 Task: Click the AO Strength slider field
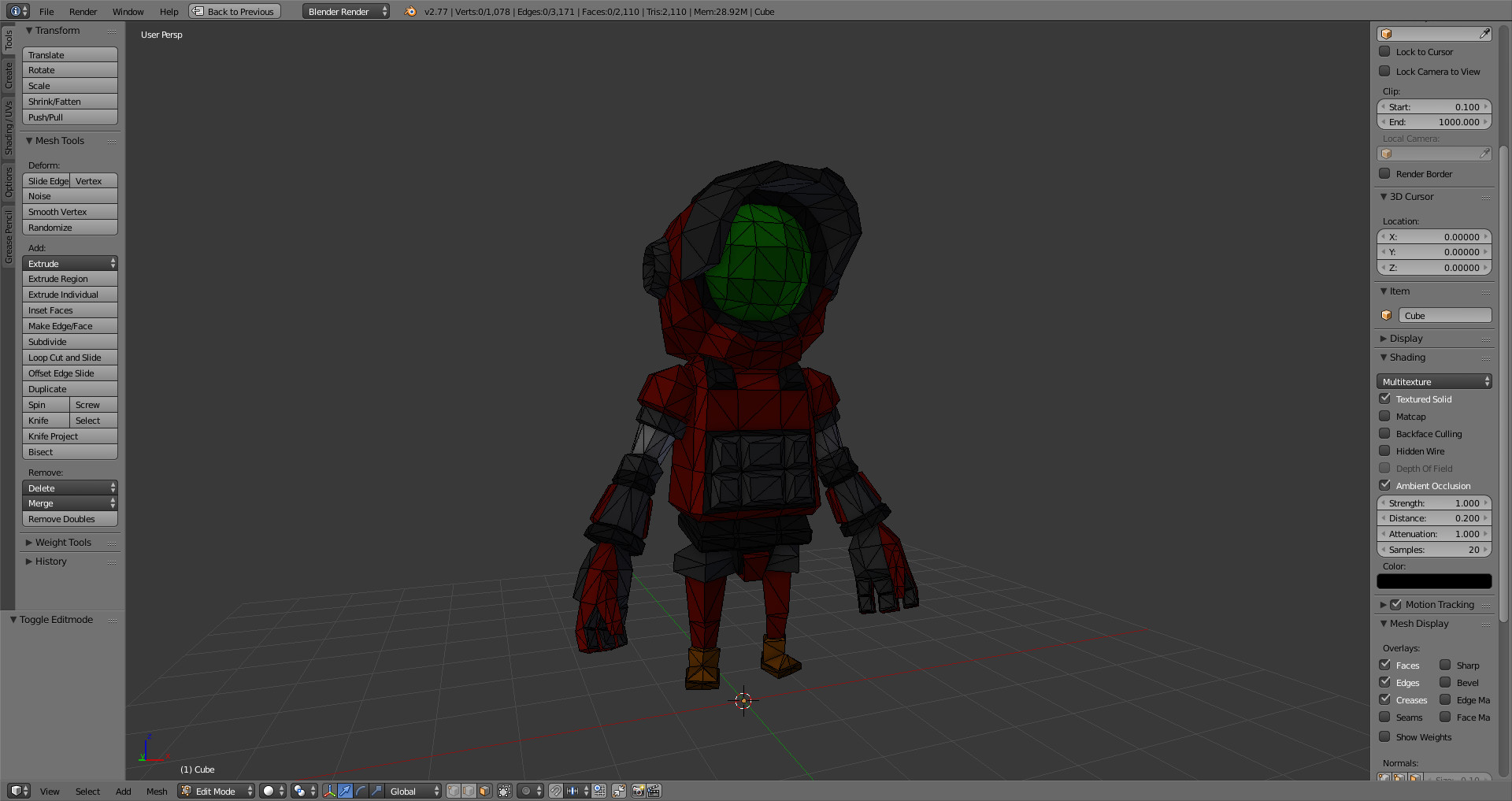click(x=1434, y=502)
